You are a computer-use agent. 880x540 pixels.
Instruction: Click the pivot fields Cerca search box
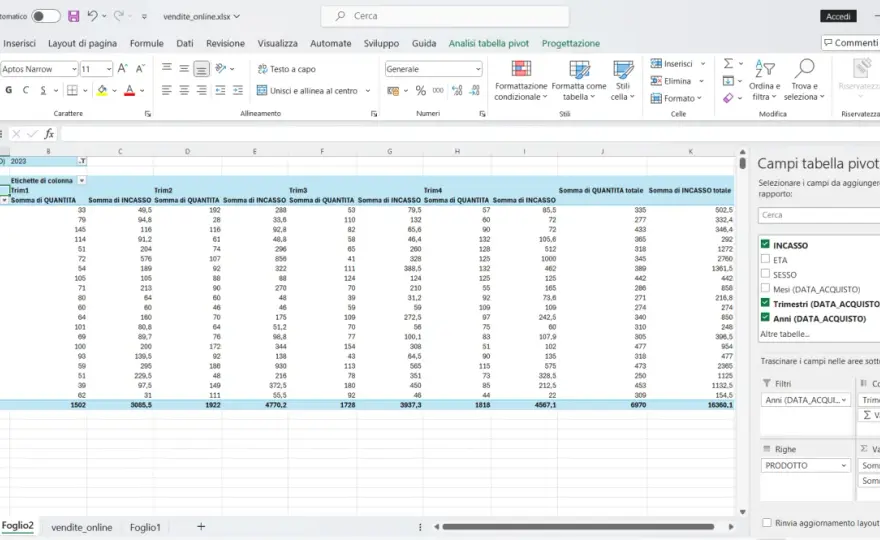[819, 215]
